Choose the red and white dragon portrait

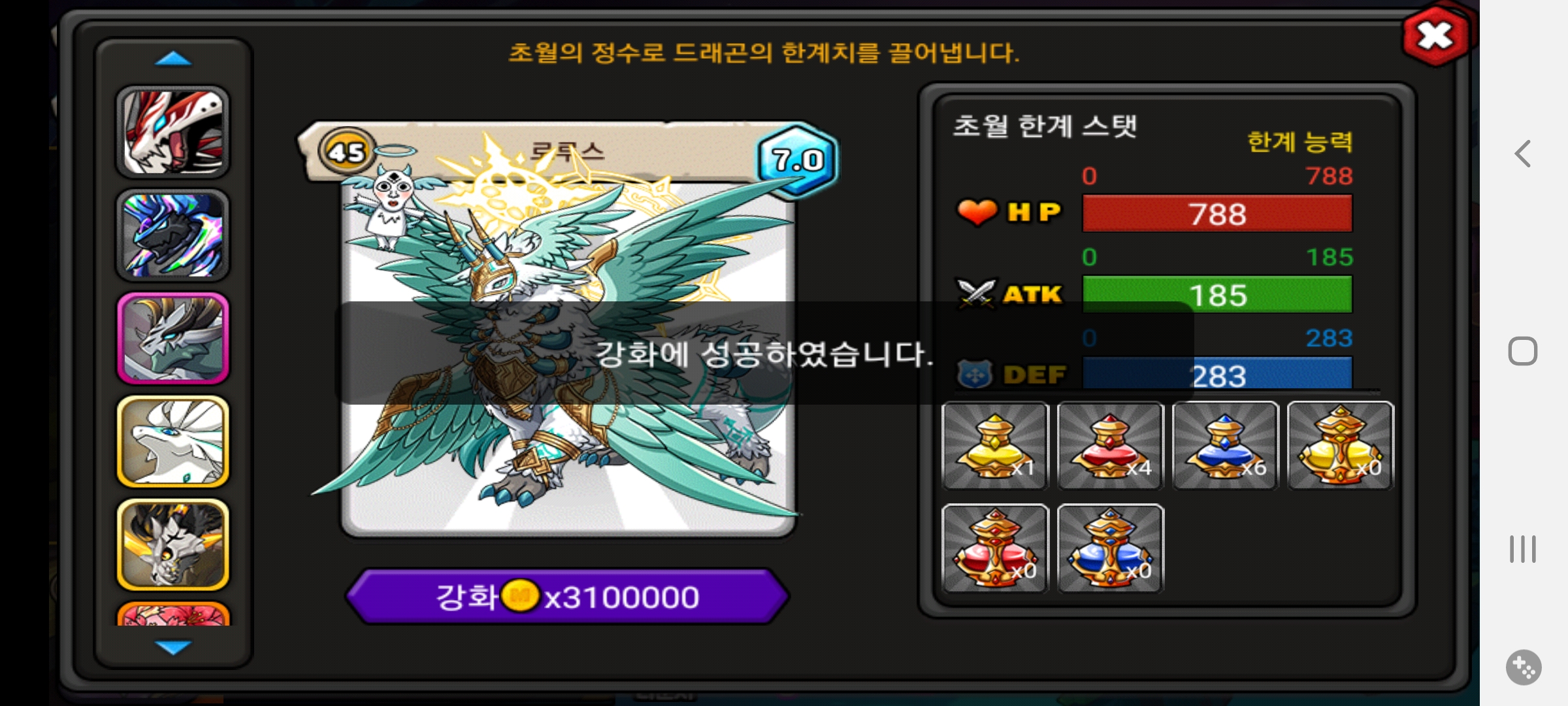pos(173,132)
